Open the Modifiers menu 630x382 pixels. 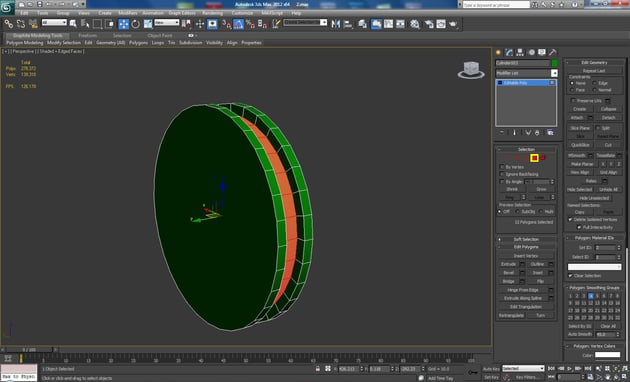(128, 13)
